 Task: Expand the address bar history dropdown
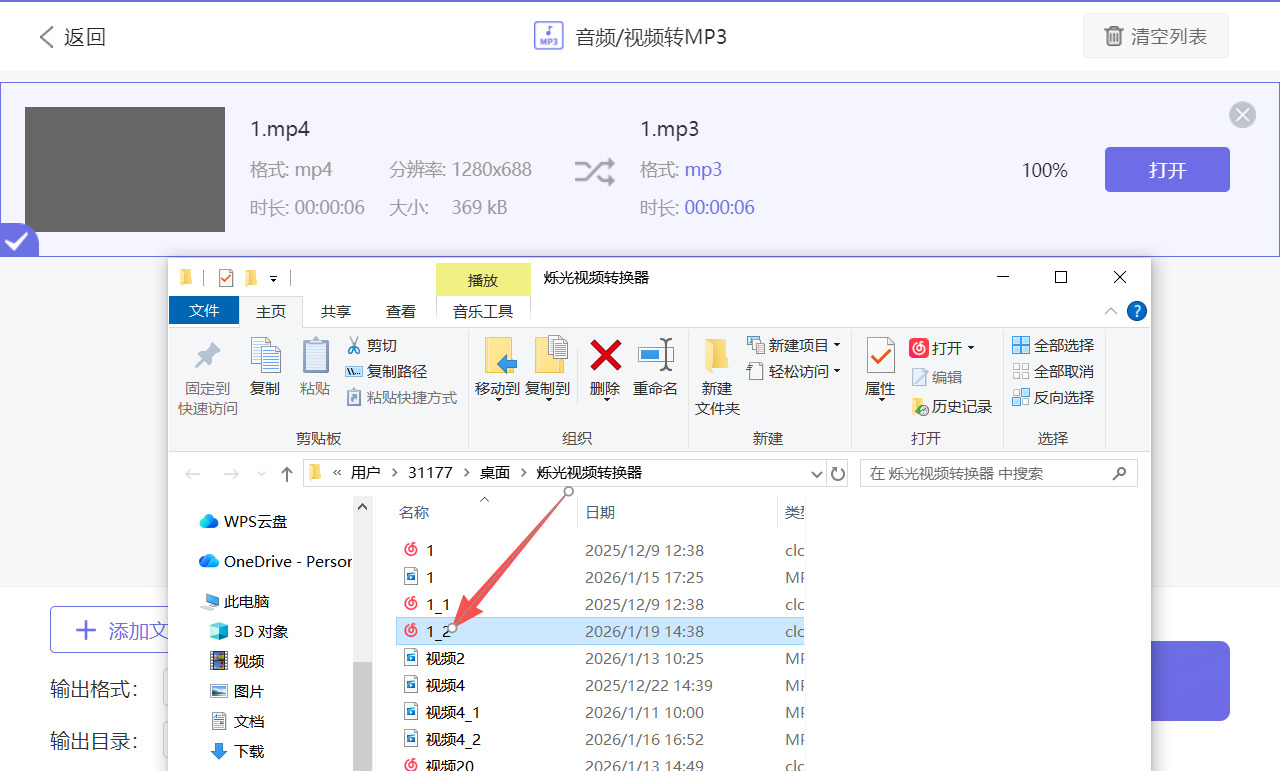tap(816, 473)
